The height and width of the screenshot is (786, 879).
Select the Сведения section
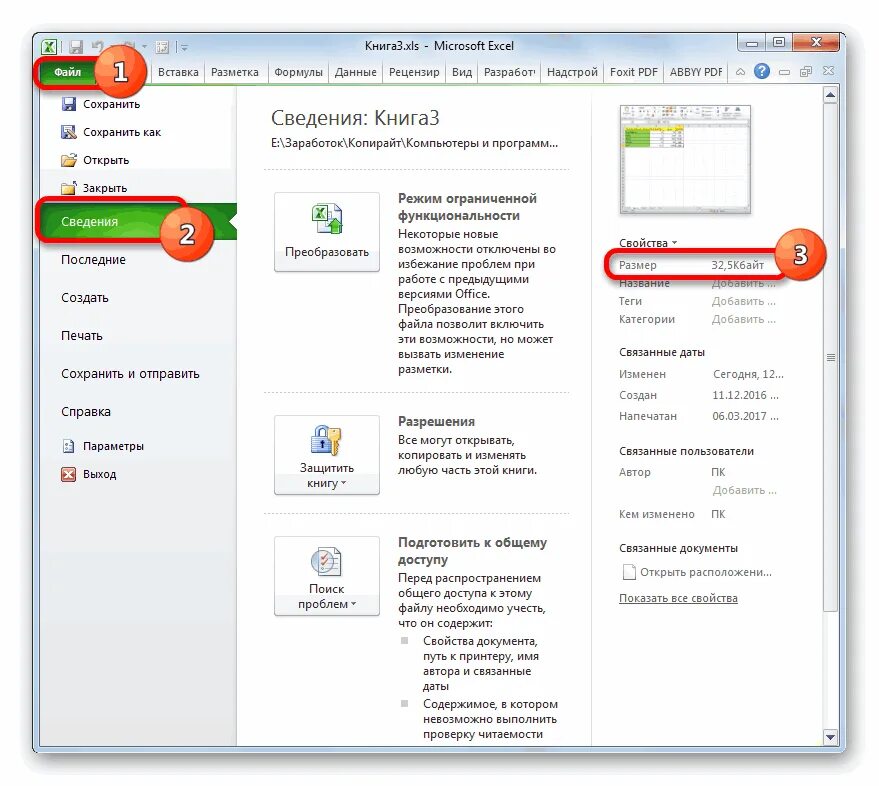pyautogui.click(x=137, y=221)
